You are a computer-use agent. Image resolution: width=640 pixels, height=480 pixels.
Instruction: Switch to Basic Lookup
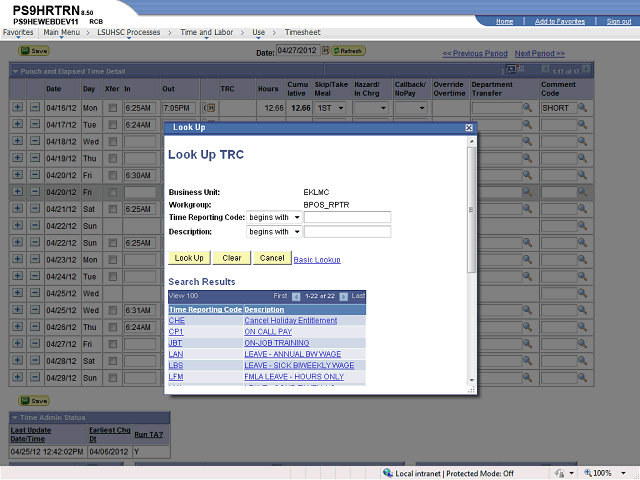317,260
